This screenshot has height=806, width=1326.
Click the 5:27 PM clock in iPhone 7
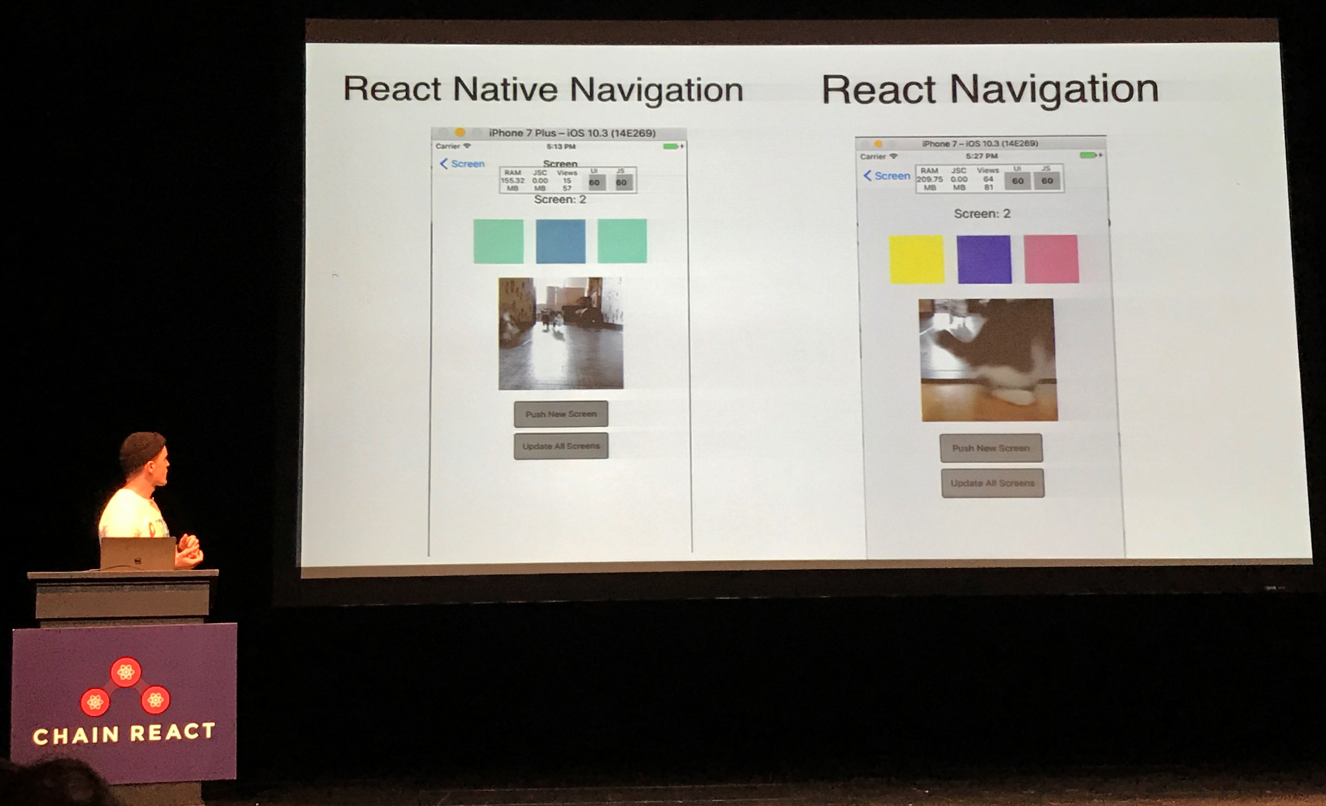coord(982,156)
